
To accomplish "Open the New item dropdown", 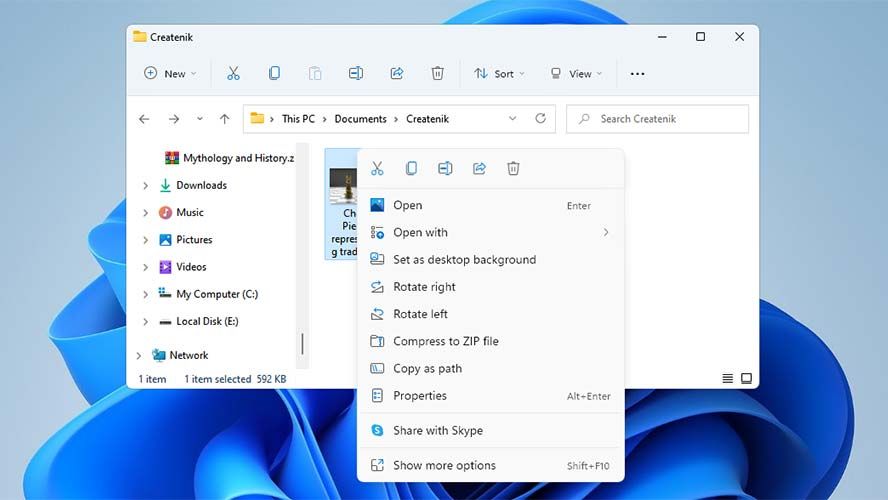I will point(169,74).
